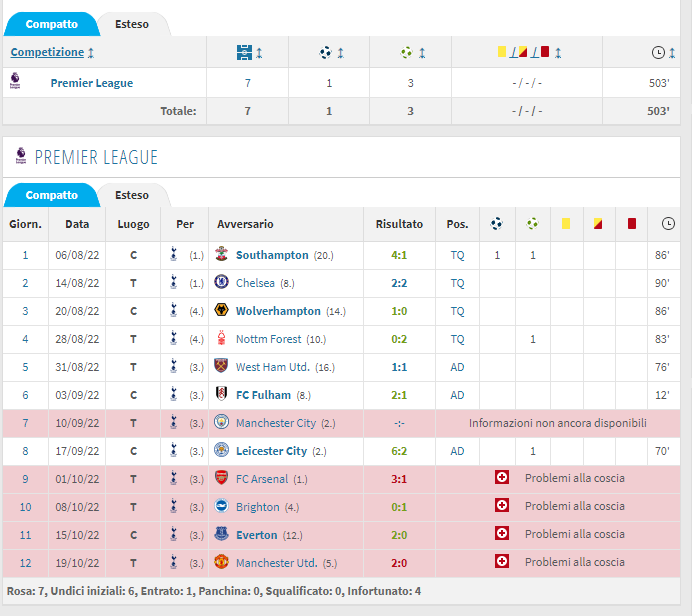Open the Wolverhampton club crest
The image size is (692, 616).
point(222,310)
